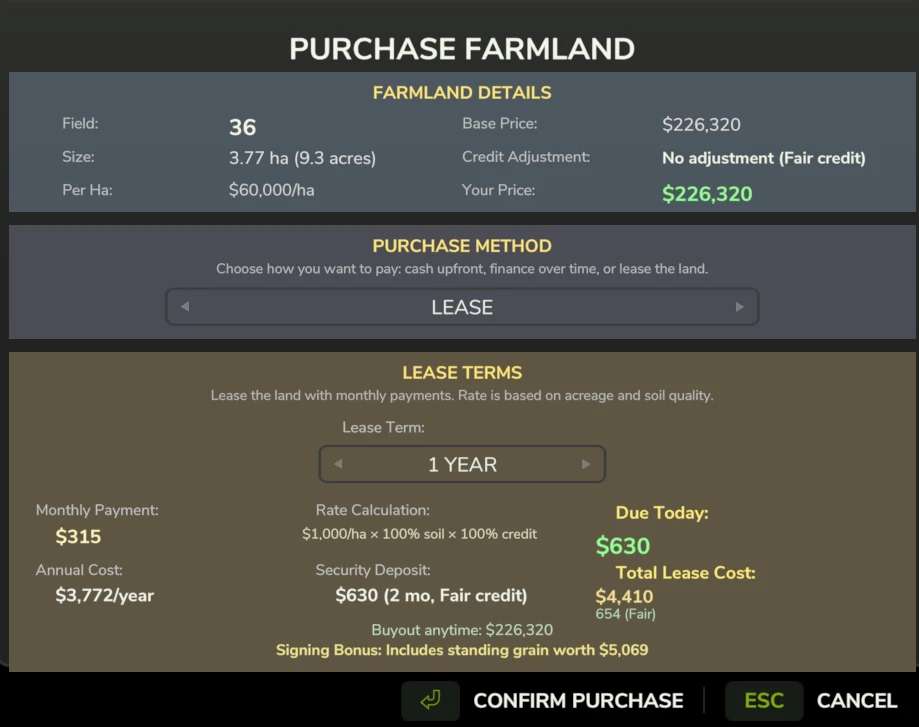Click the Security Deposit $630 value

click(x=431, y=595)
